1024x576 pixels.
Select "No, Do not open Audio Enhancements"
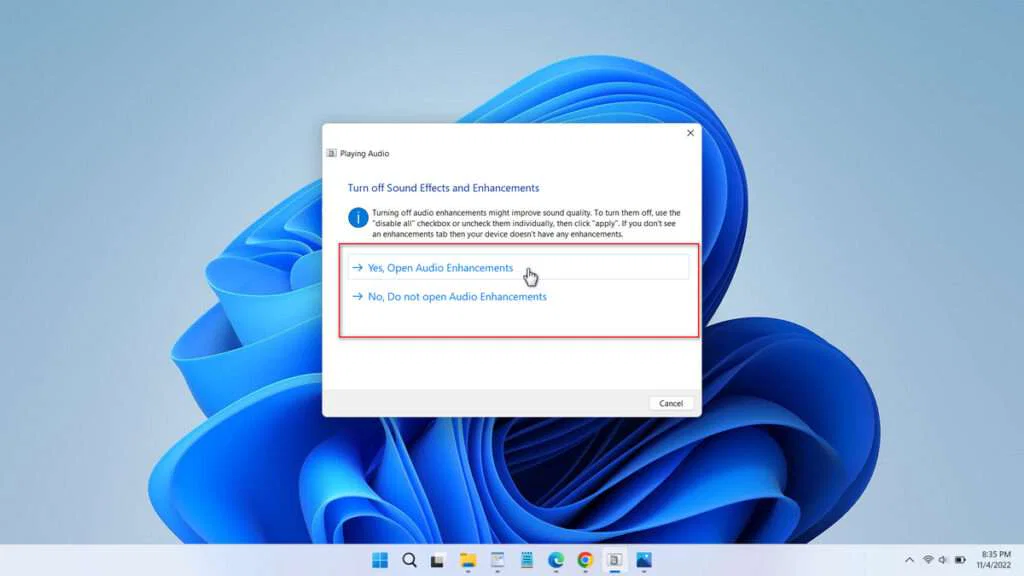(451, 297)
